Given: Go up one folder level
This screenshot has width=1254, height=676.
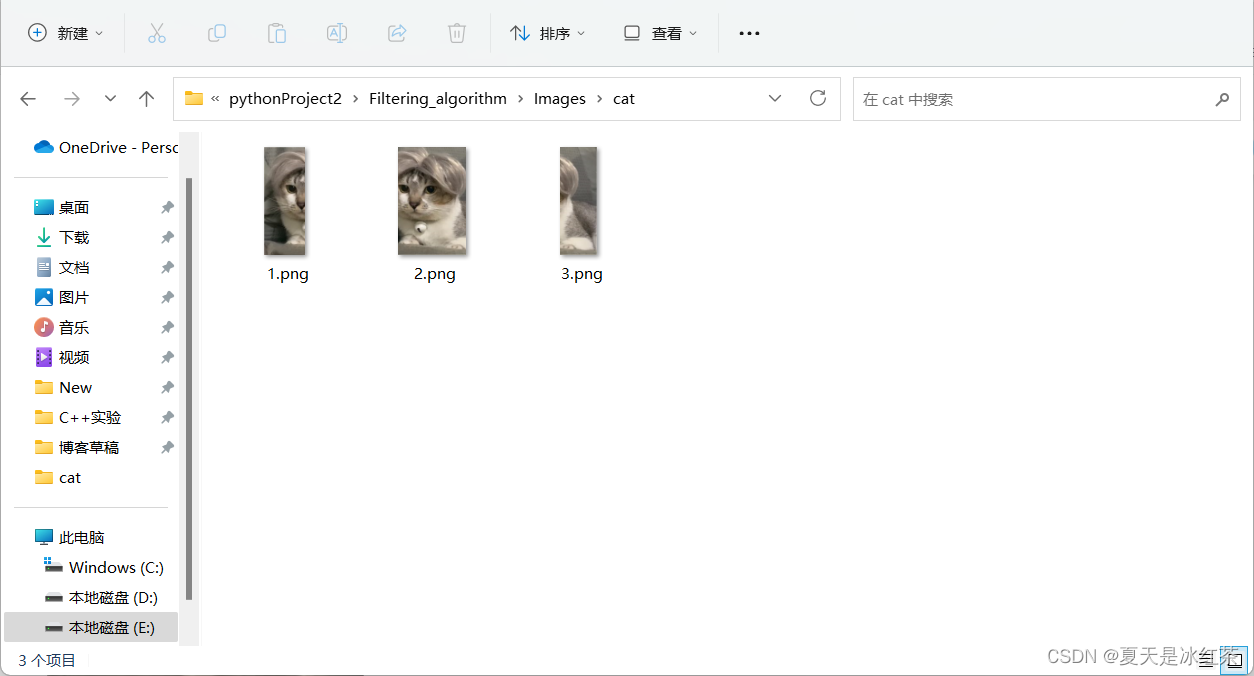Looking at the screenshot, I should coord(147,99).
